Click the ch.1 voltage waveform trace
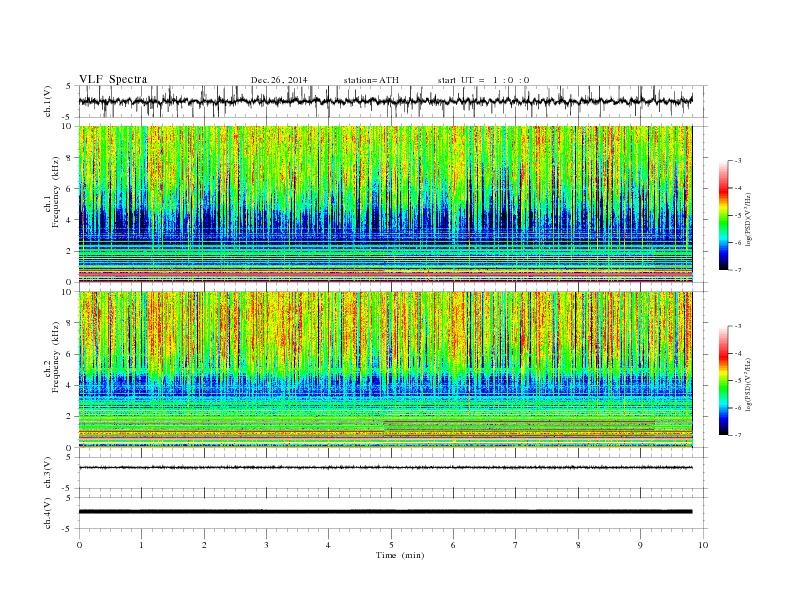This screenshot has width=792, height=612. [385, 101]
